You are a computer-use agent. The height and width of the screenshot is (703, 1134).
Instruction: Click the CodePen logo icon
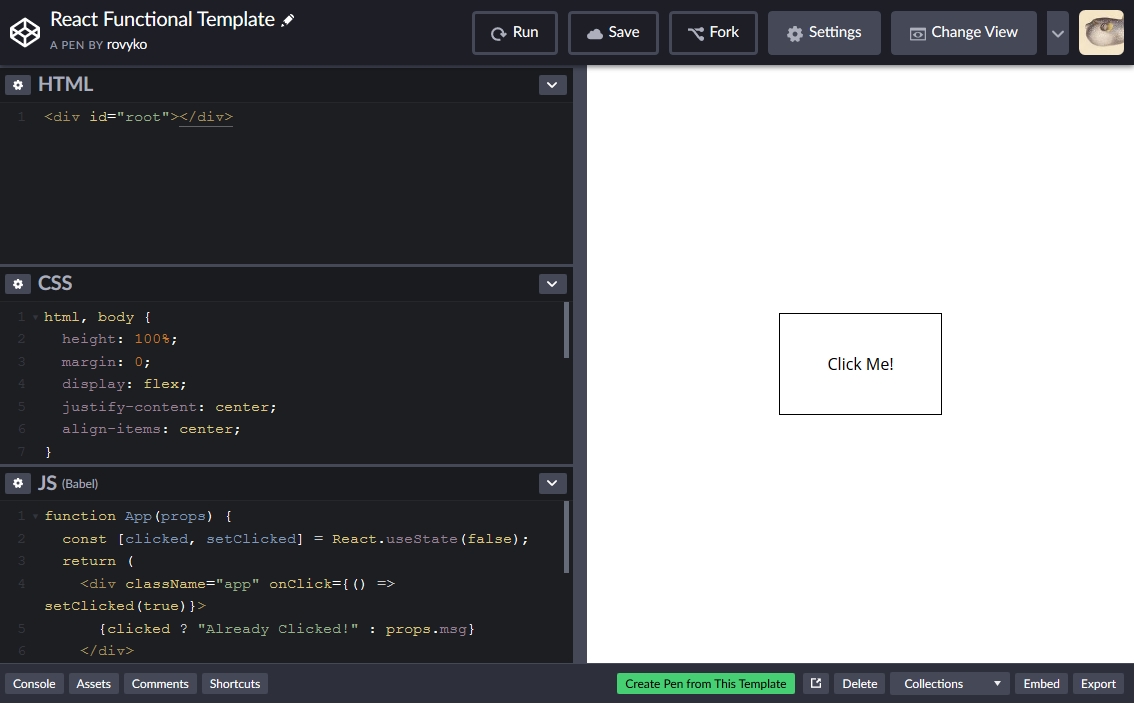coord(25,33)
